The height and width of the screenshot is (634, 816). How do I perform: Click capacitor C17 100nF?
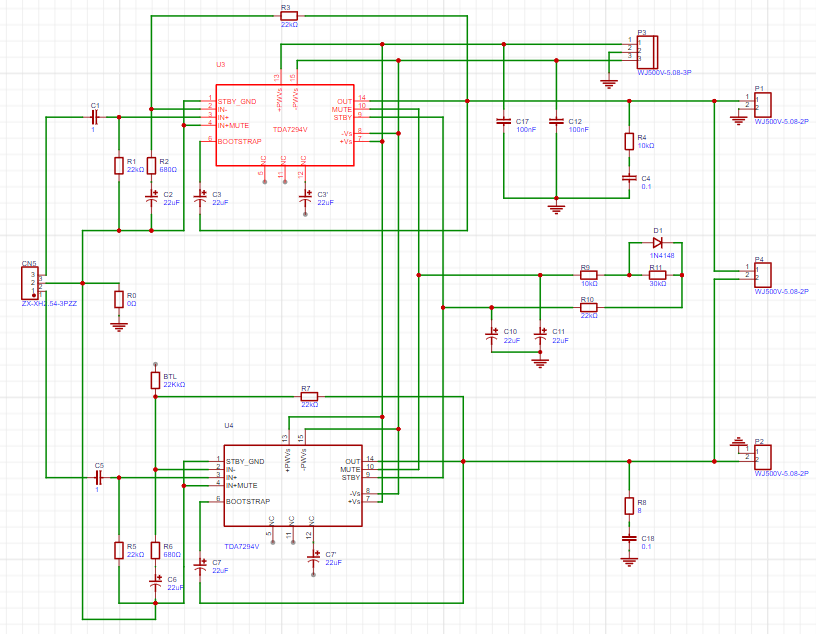[504, 122]
